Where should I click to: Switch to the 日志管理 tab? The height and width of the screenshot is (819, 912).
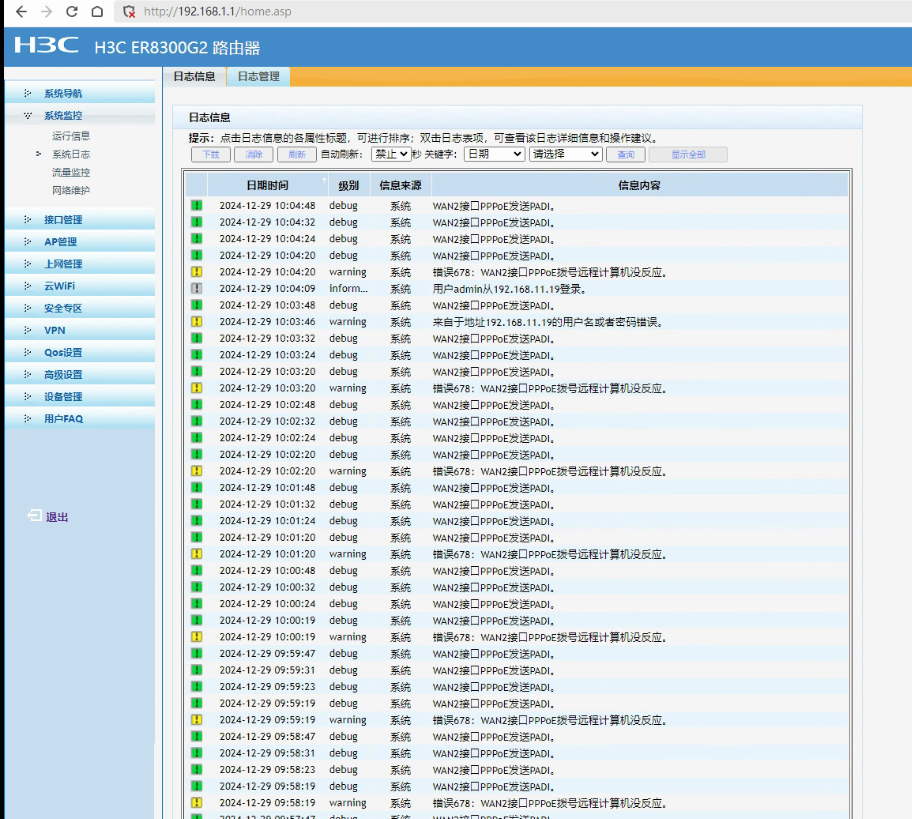tap(258, 76)
